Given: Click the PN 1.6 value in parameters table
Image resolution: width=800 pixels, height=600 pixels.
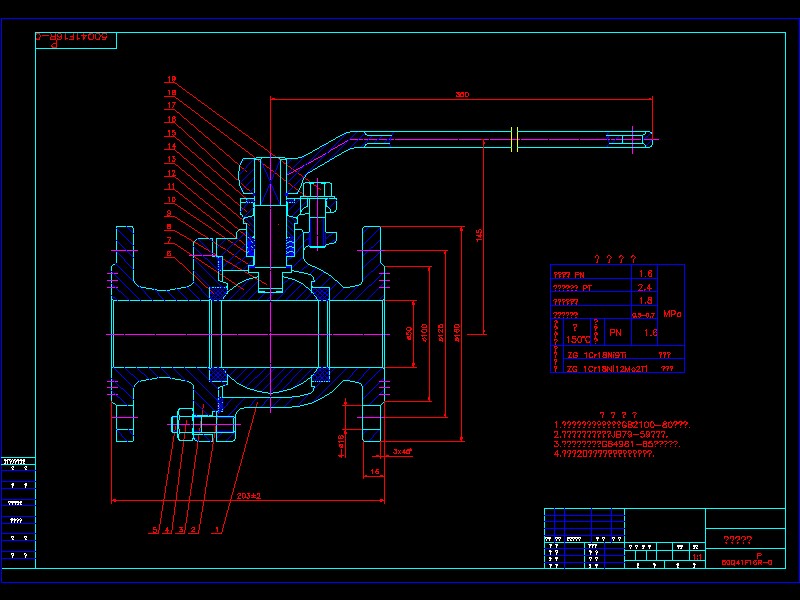Looking at the screenshot, I should (x=646, y=272).
